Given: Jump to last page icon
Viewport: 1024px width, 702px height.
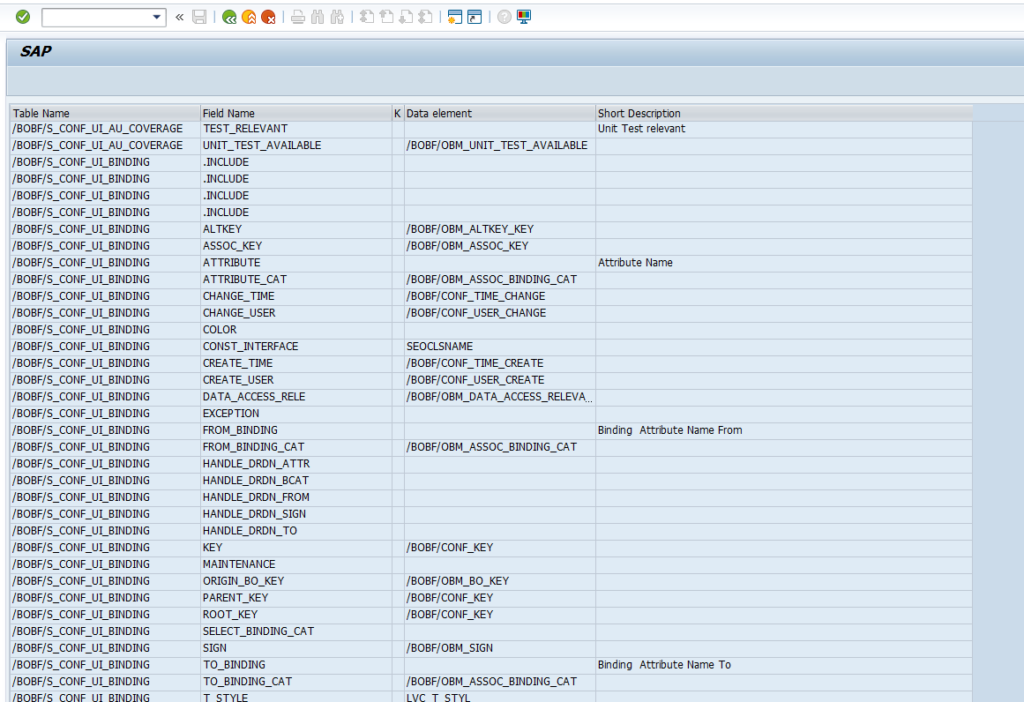Looking at the screenshot, I should 426,17.
